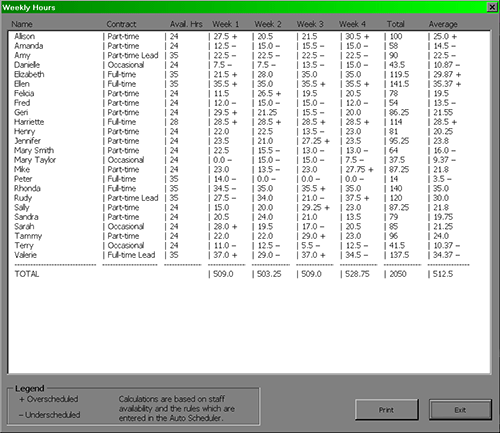Image resolution: width=500 pixels, height=433 pixels.
Task: Select the Rhonda row name
Action: coord(27,188)
